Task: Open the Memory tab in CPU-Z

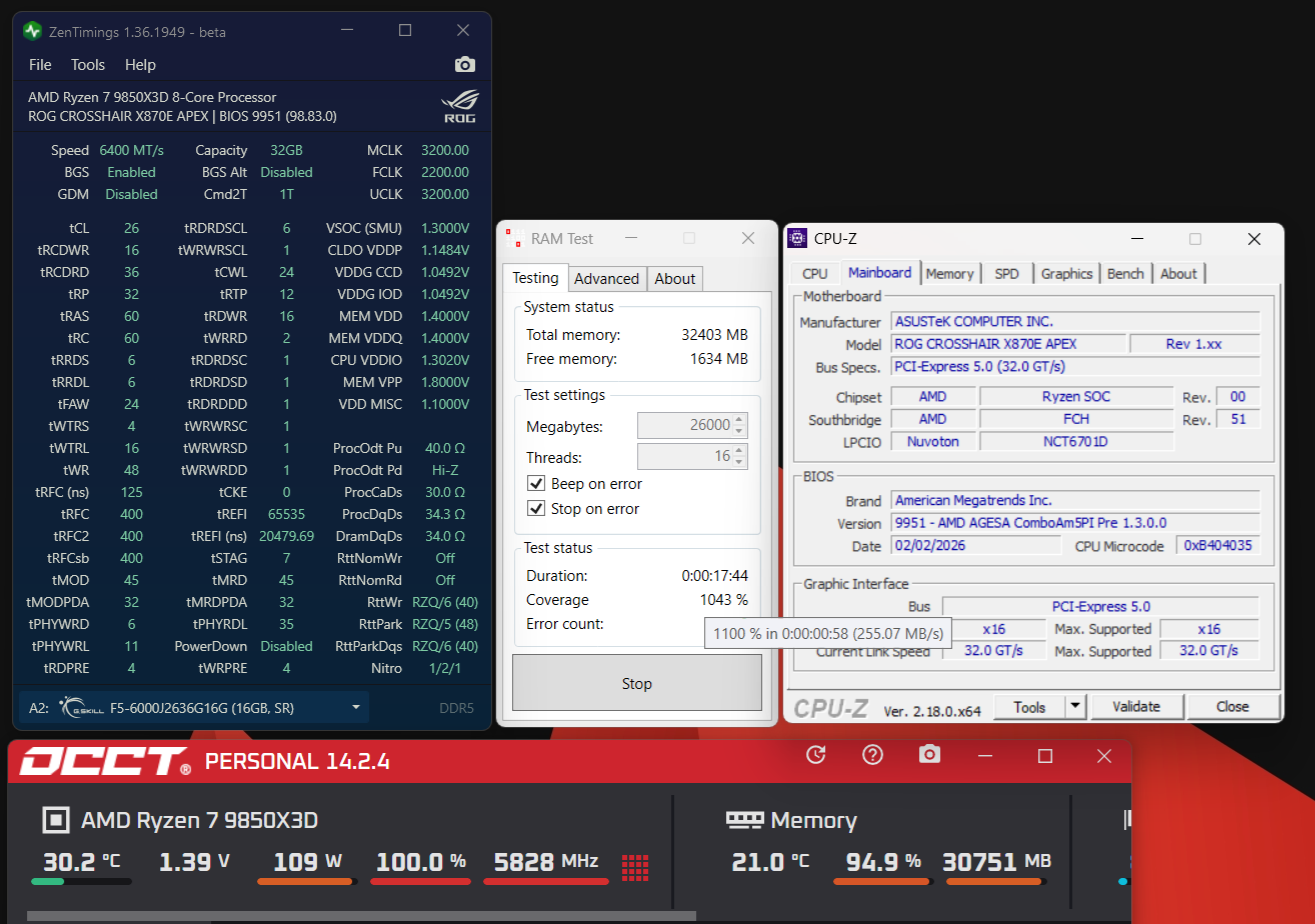Action: point(950,274)
